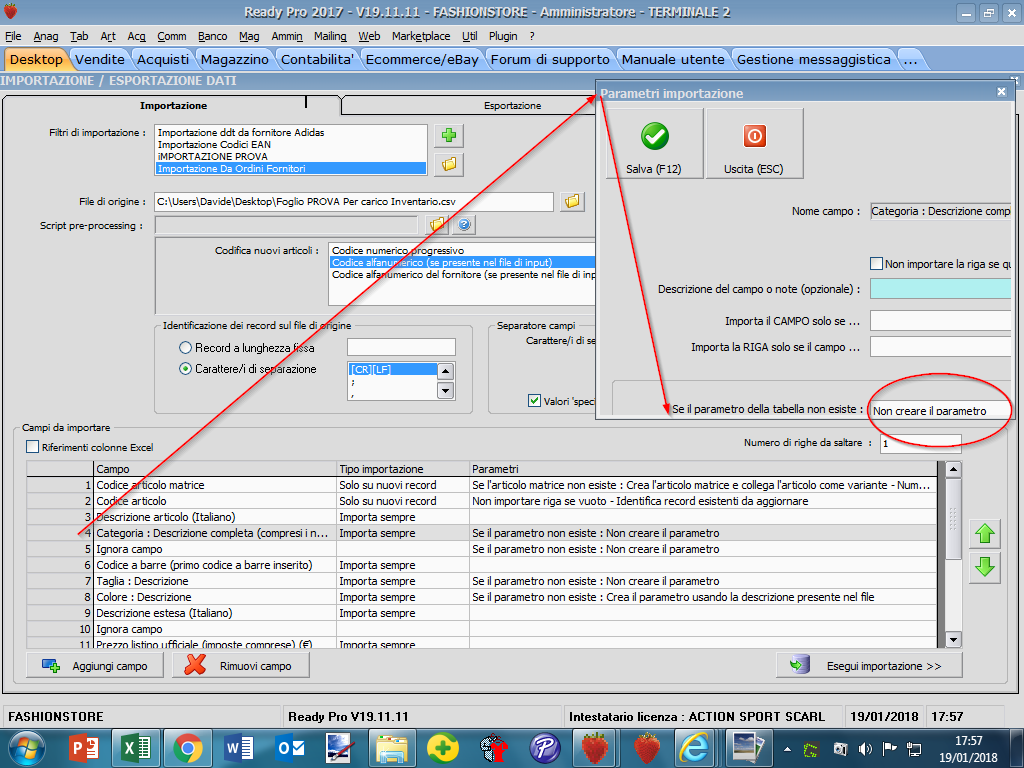Image resolution: width=1024 pixels, height=768 pixels.
Task: Open Excel from the taskbar
Action: 136,748
